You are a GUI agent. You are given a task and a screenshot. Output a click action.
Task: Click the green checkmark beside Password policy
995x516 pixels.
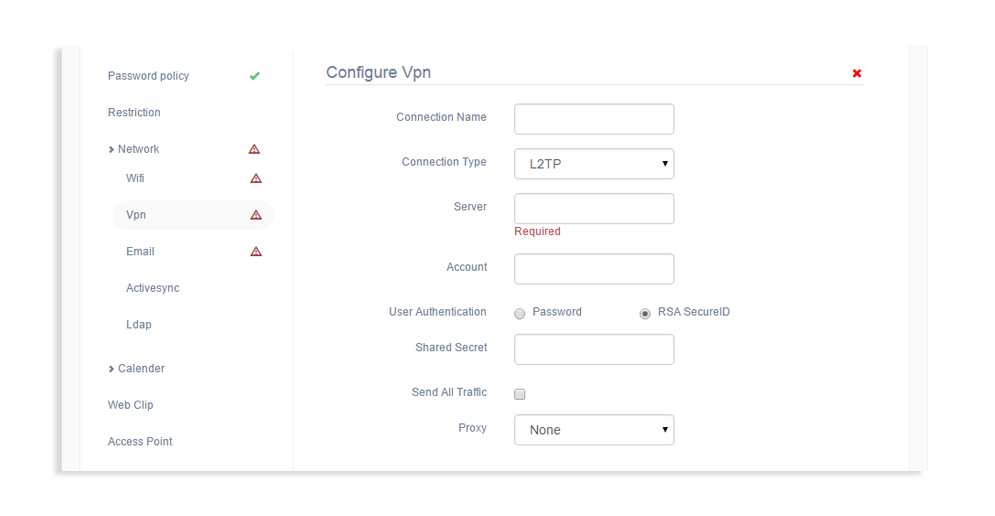click(x=255, y=76)
